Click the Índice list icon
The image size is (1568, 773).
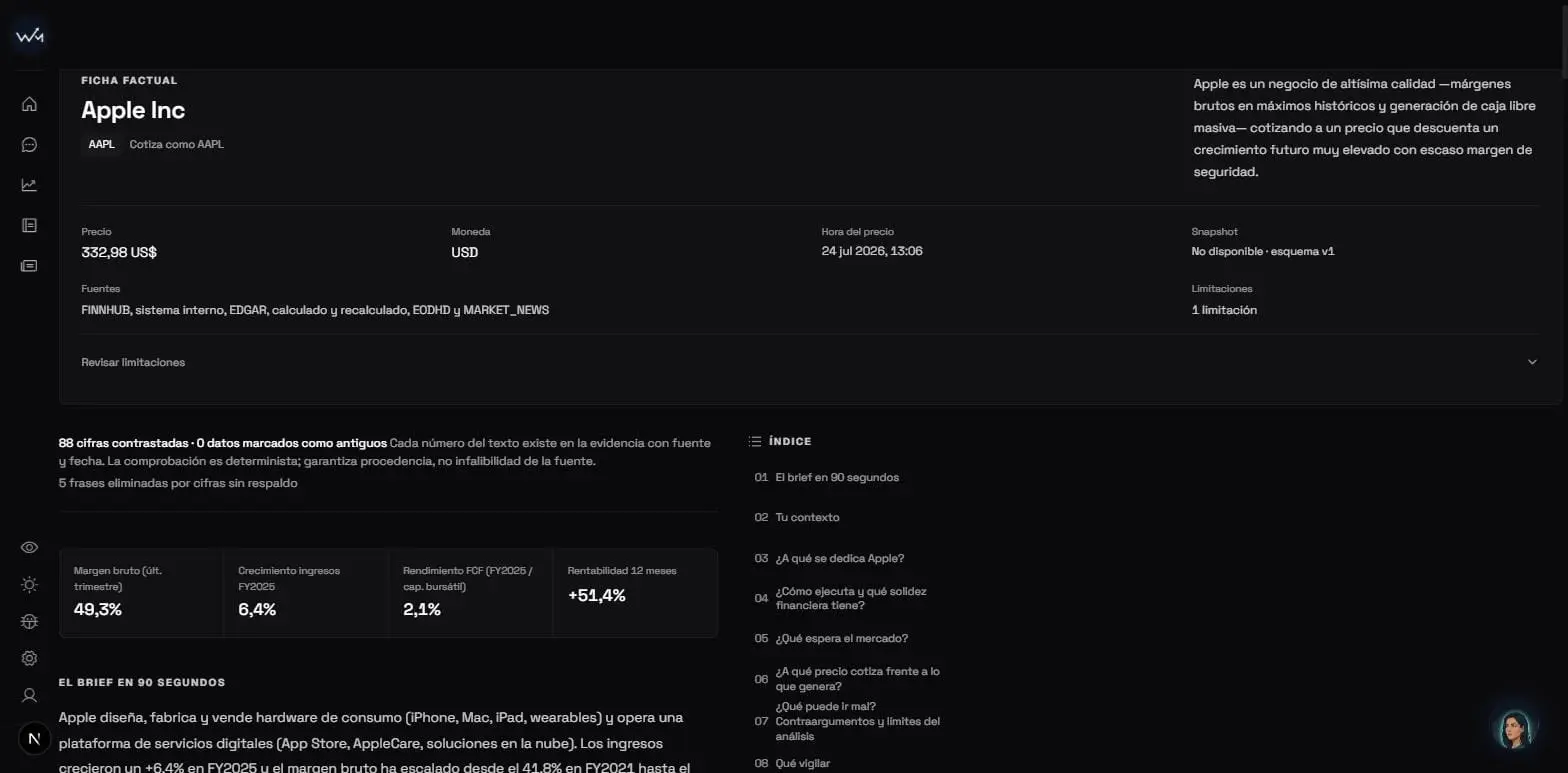(755, 441)
